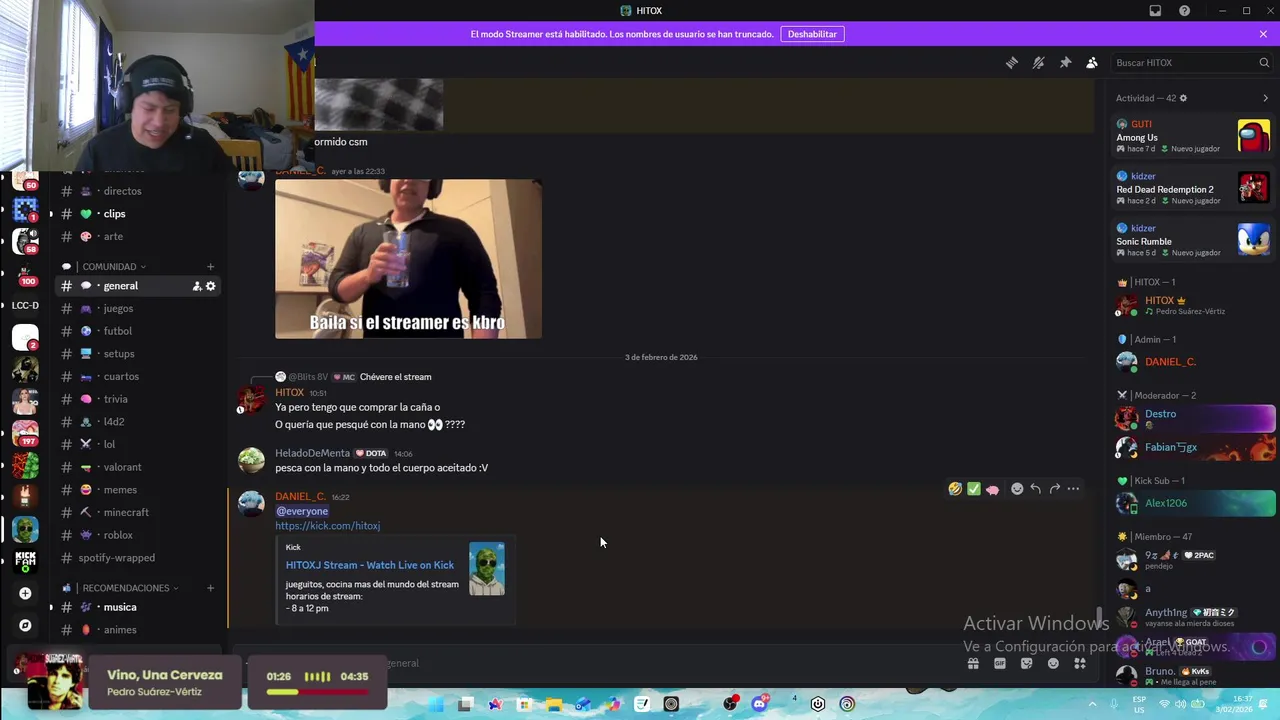
Task: Open more options three dots on message
Action: click(x=1073, y=489)
